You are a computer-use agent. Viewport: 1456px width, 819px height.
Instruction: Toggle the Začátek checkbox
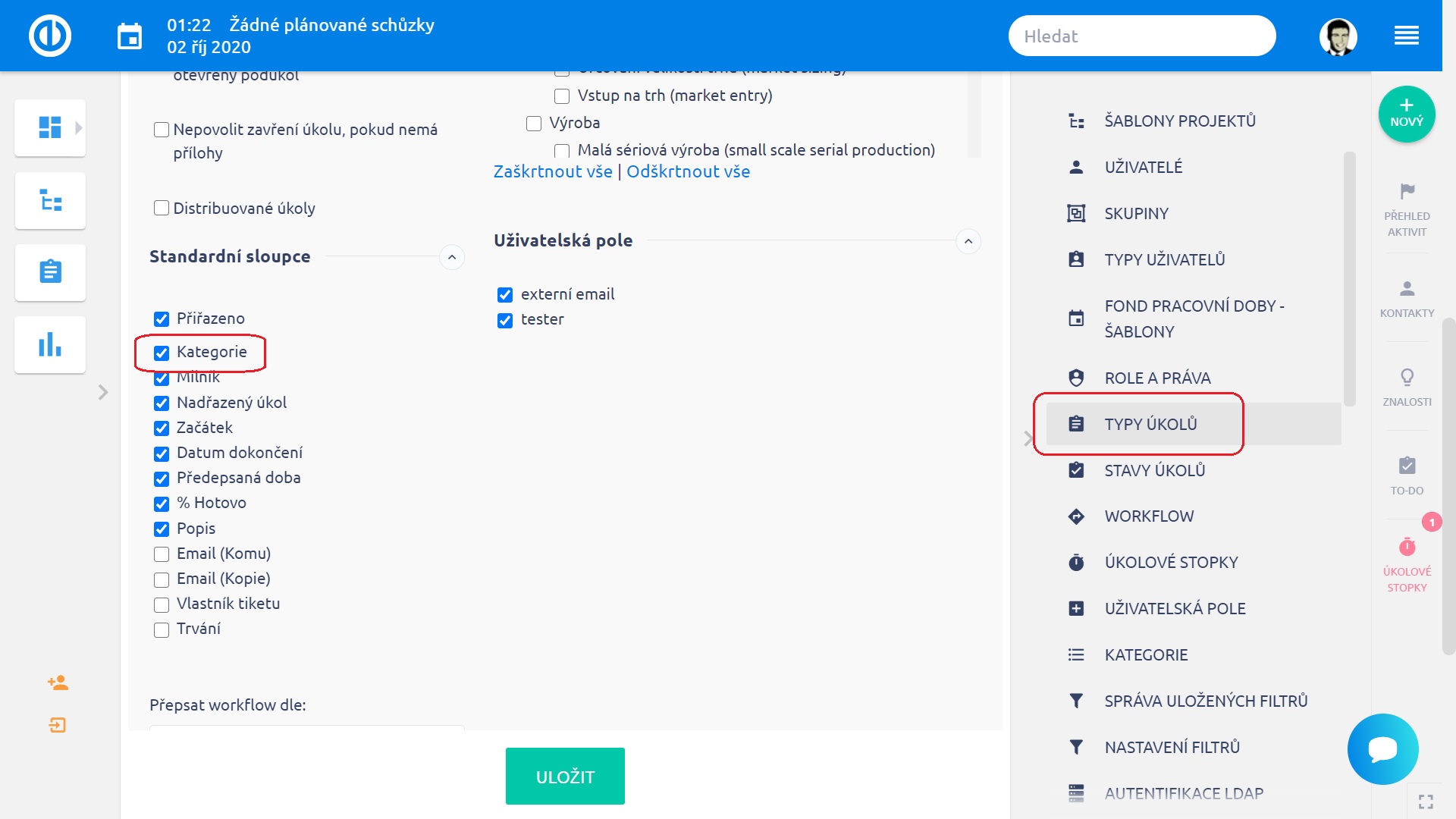pyautogui.click(x=162, y=428)
